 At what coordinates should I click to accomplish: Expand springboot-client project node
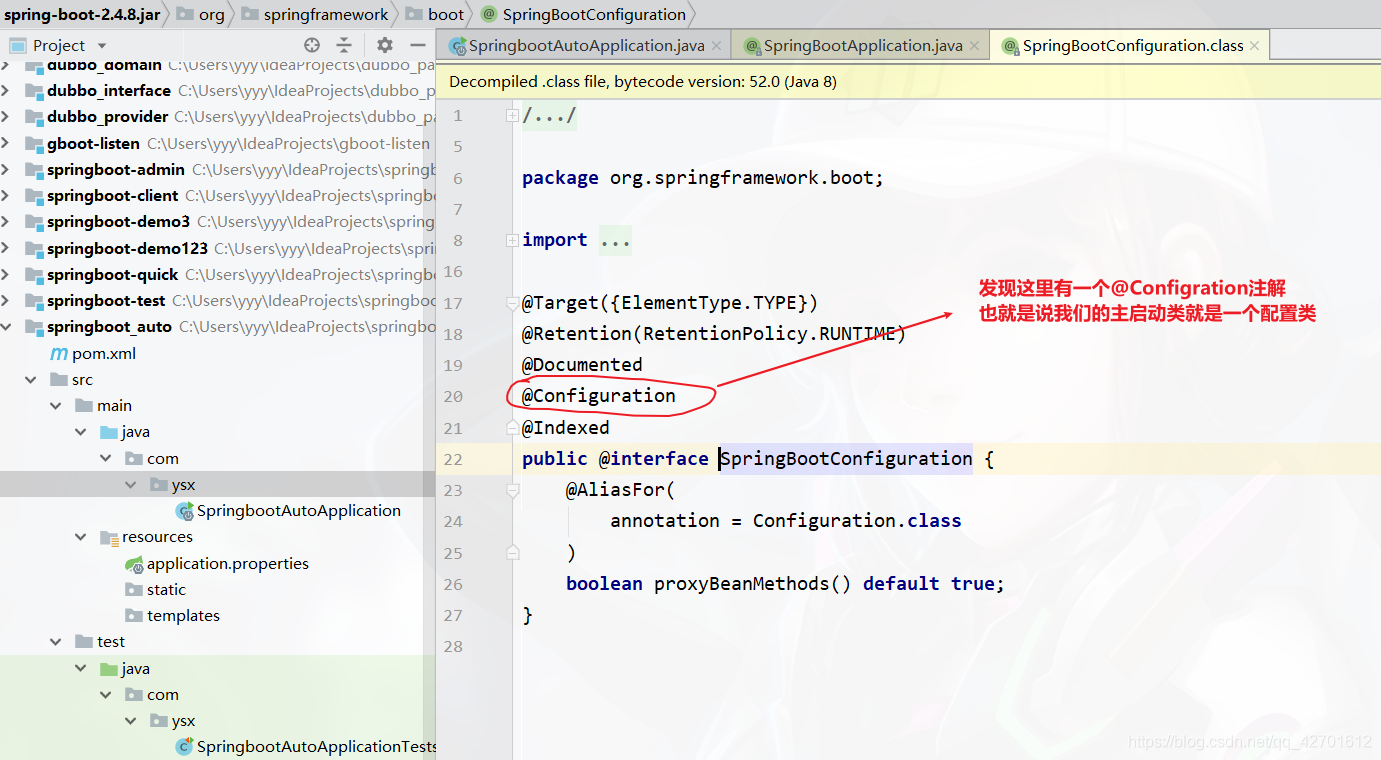(x=7, y=195)
